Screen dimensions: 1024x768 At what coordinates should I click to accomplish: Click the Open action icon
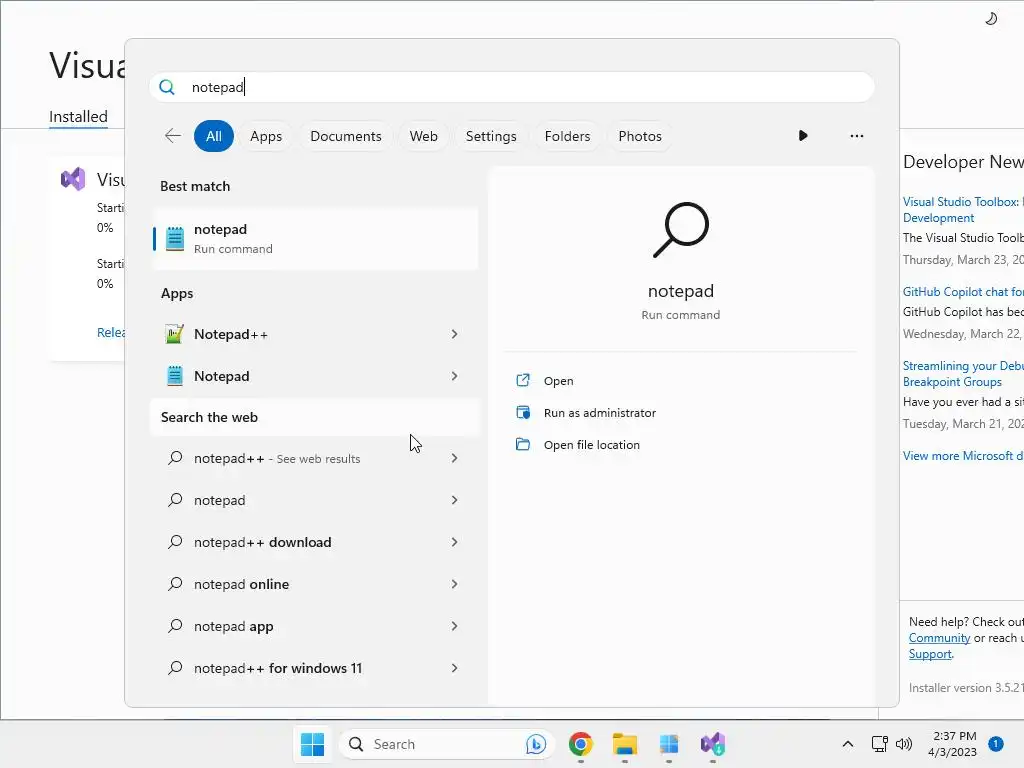523,381
